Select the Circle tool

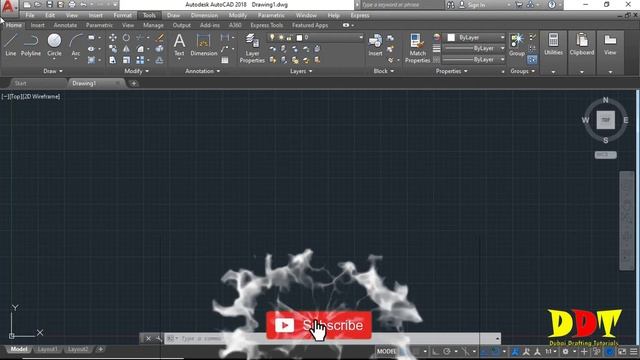coord(54,45)
